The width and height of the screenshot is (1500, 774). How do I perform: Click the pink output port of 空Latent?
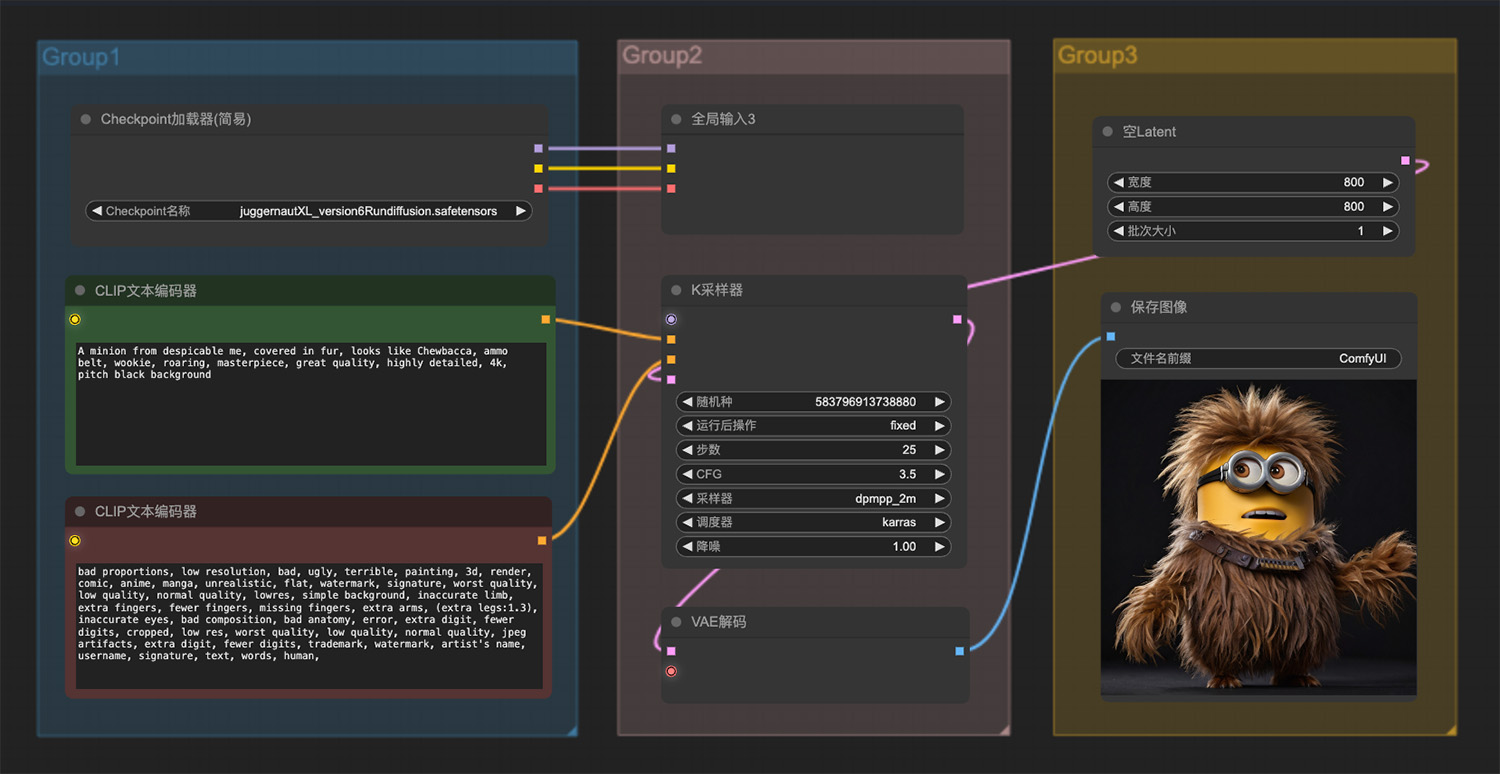[1405, 161]
